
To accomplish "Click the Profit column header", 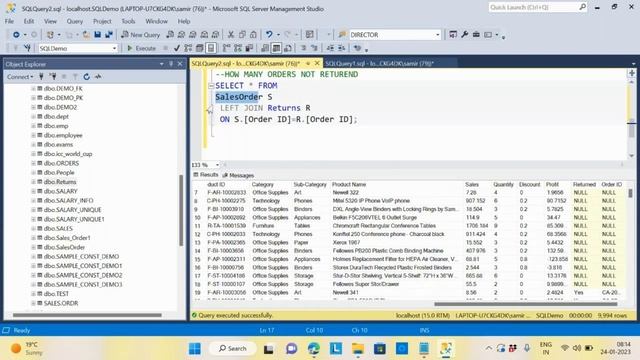I will click(552, 184).
